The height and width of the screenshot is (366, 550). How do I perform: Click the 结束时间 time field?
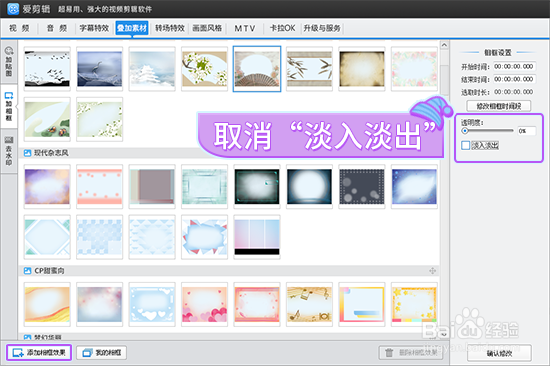pyautogui.click(x=514, y=79)
